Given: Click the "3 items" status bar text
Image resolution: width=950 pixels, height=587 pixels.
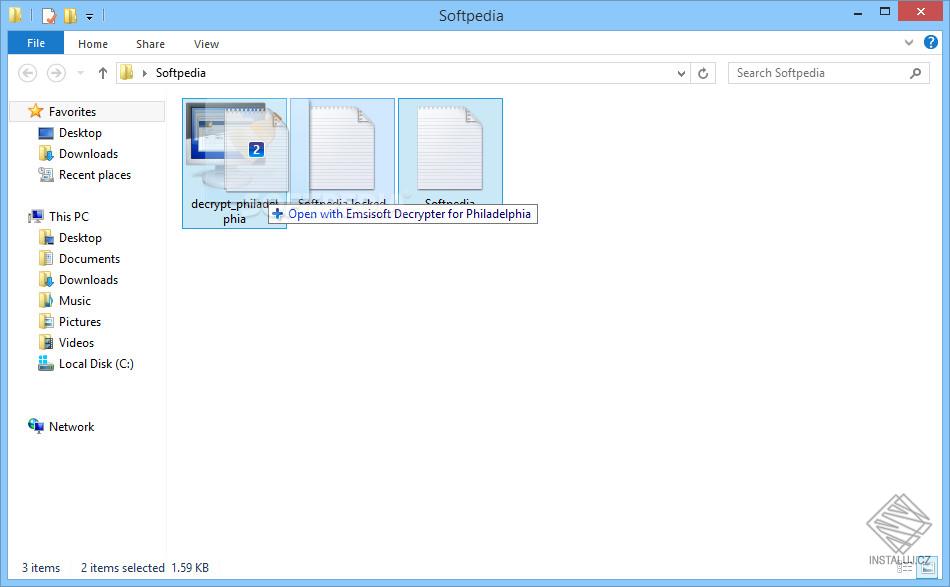Looking at the screenshot, I should tap(41, 568).
